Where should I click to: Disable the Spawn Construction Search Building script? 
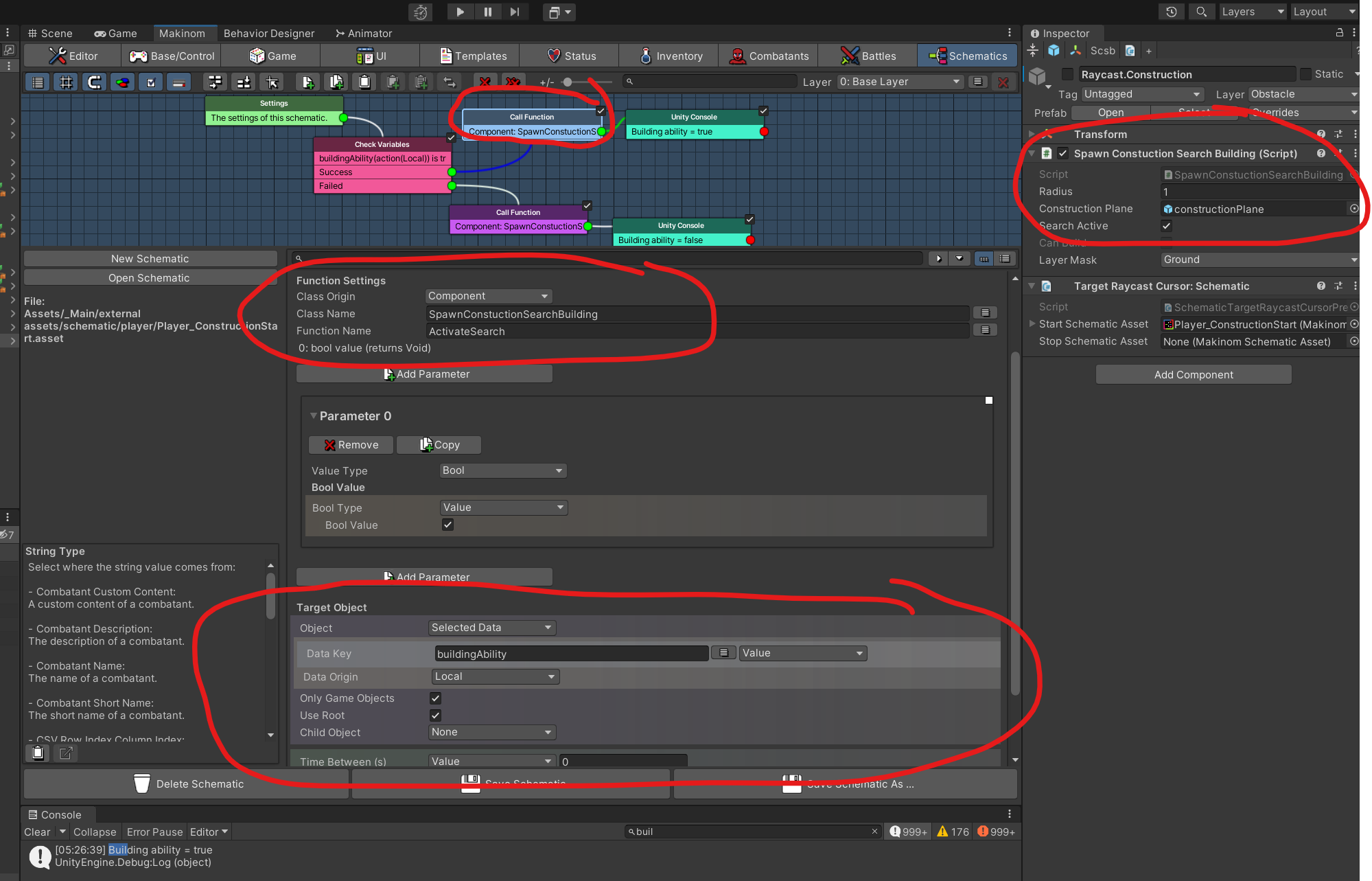coord(1063,153)
